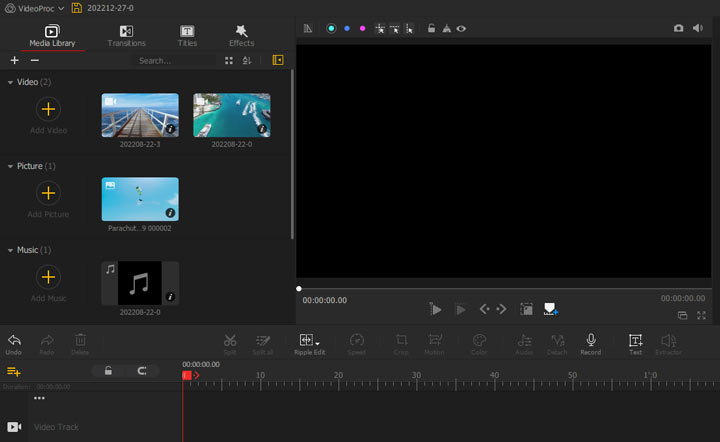Image resolution: width=720 pixels, height=442 pixels.
Task: Toggle the preview eye visibility icon
Action: point(461,29)
